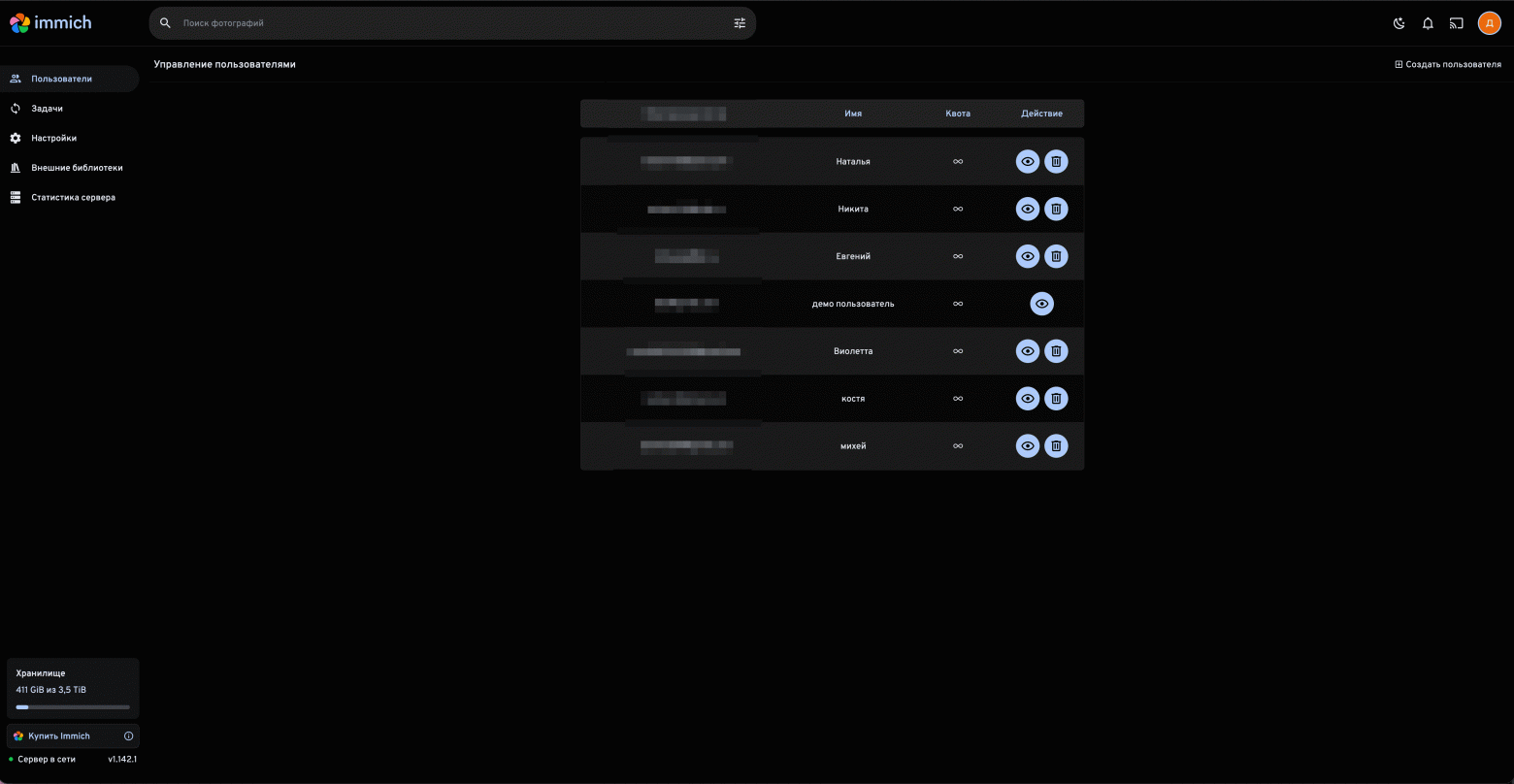Click the name cell Евгений

tap(853, 256)
